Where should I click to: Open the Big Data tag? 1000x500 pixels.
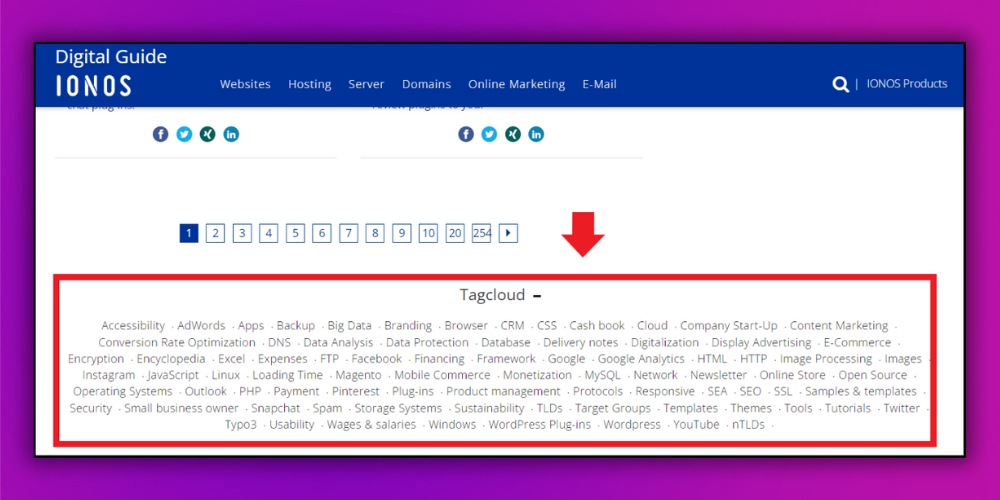click(x=349, y=326)
